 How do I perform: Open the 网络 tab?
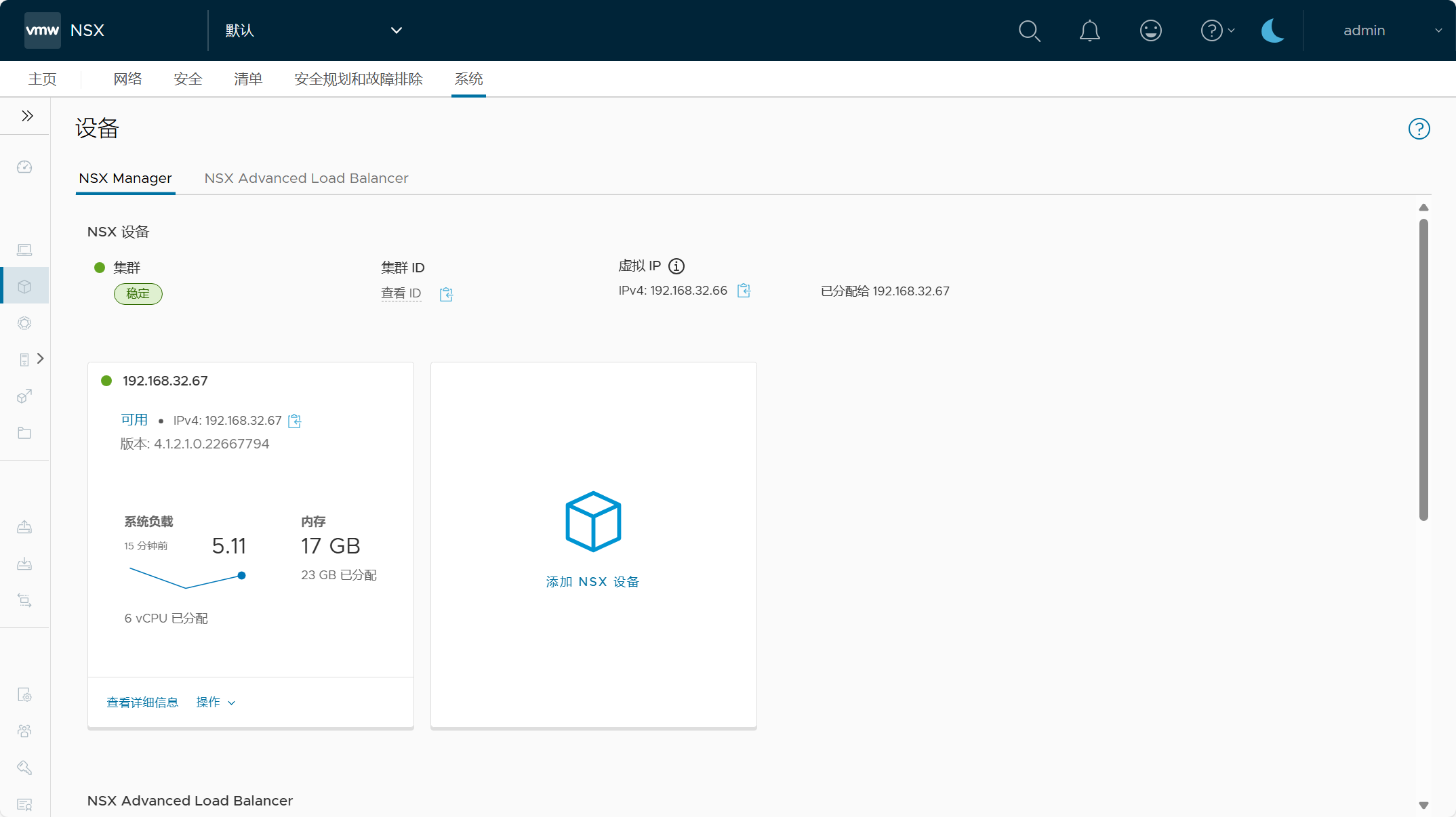pos(127,79)
